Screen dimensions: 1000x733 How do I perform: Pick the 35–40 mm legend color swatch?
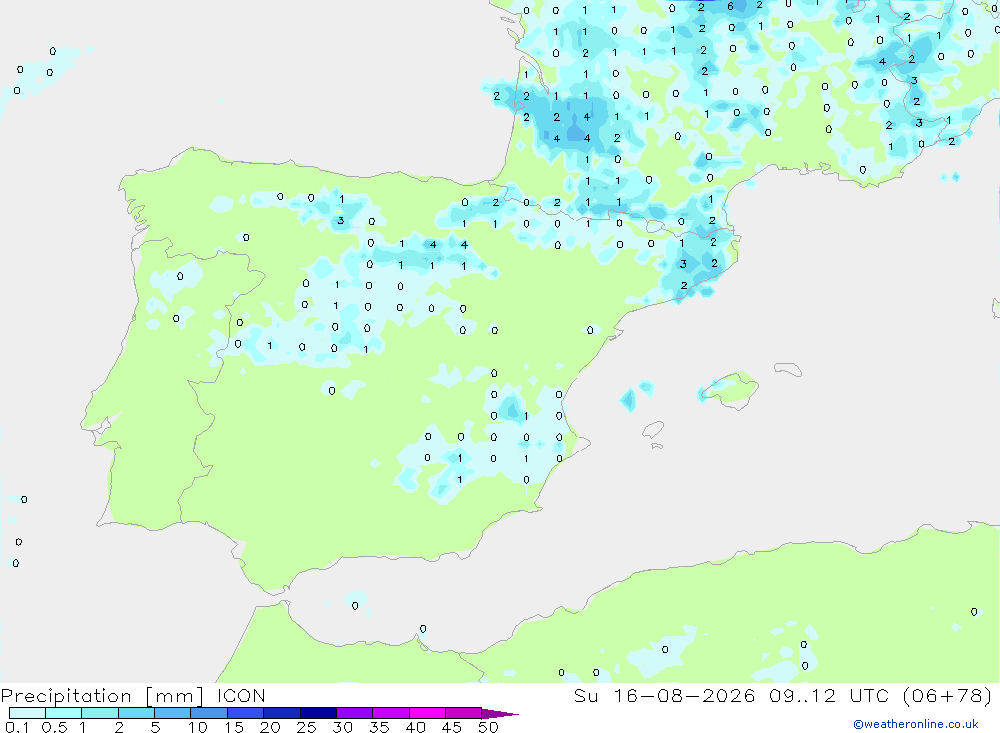tap(391, 713)
